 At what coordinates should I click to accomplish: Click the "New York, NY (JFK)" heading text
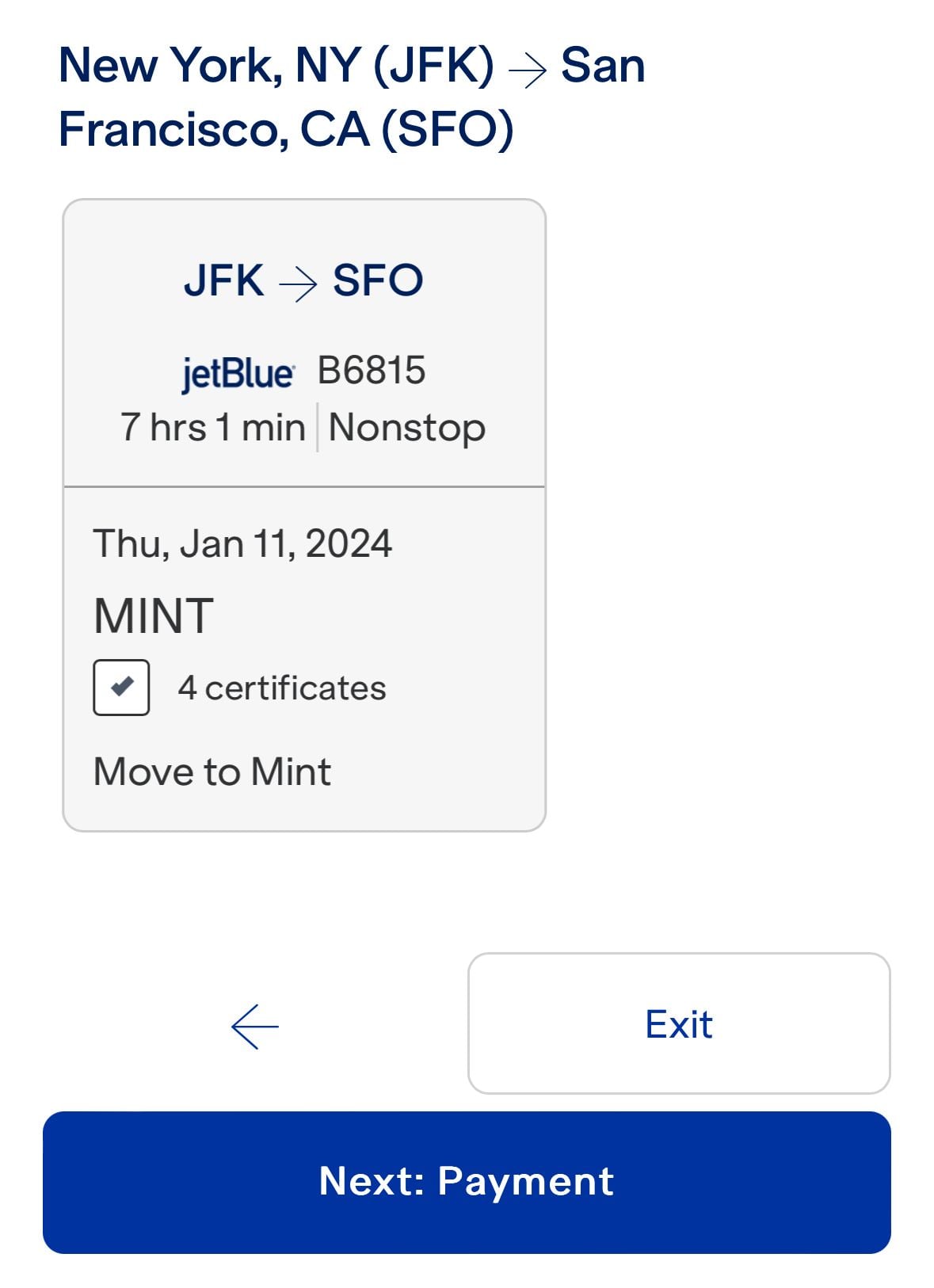(x=276, y=65)
